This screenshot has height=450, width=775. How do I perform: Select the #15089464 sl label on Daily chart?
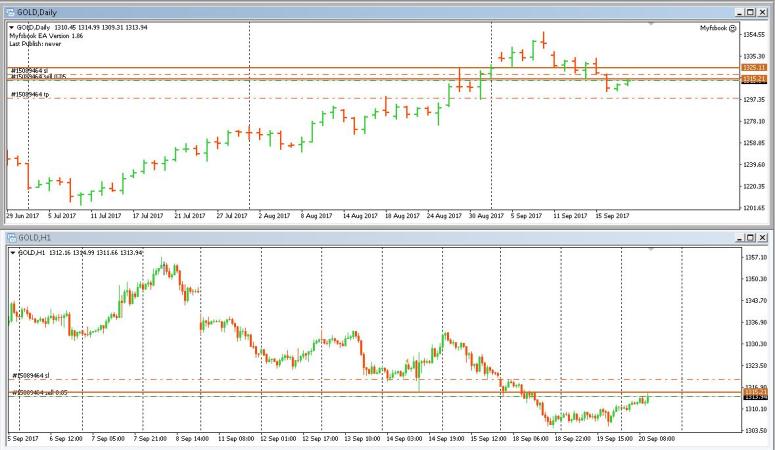pos(29,70)
